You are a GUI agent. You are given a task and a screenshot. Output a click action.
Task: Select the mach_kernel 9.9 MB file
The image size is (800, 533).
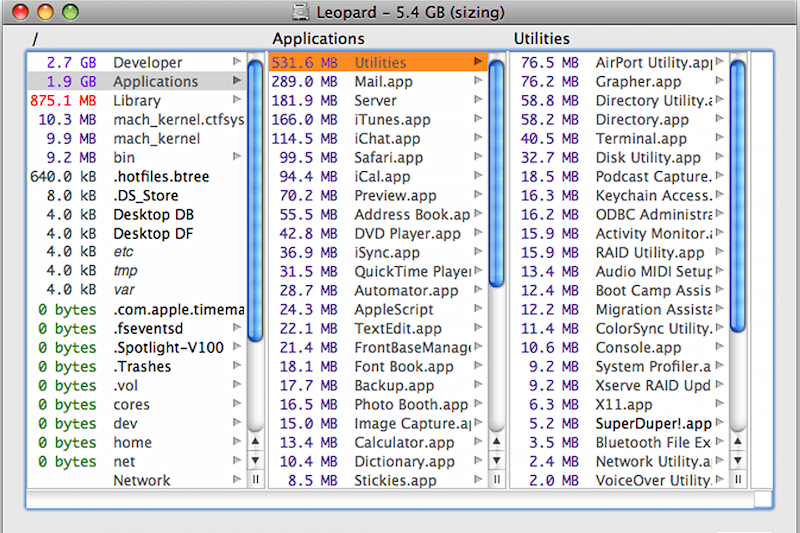[137, 138]
